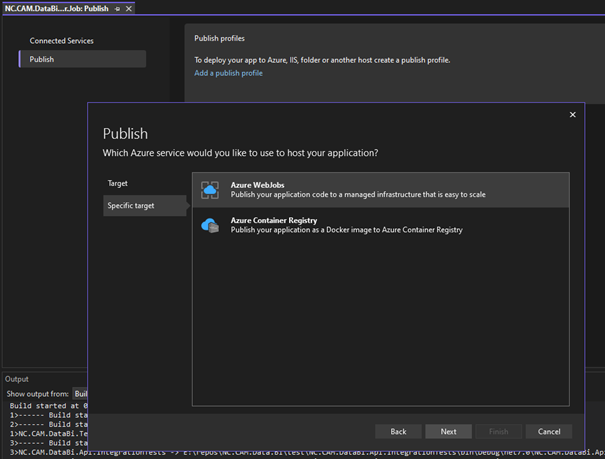Cancel the Publish wizard

click(x=549, y=431)
